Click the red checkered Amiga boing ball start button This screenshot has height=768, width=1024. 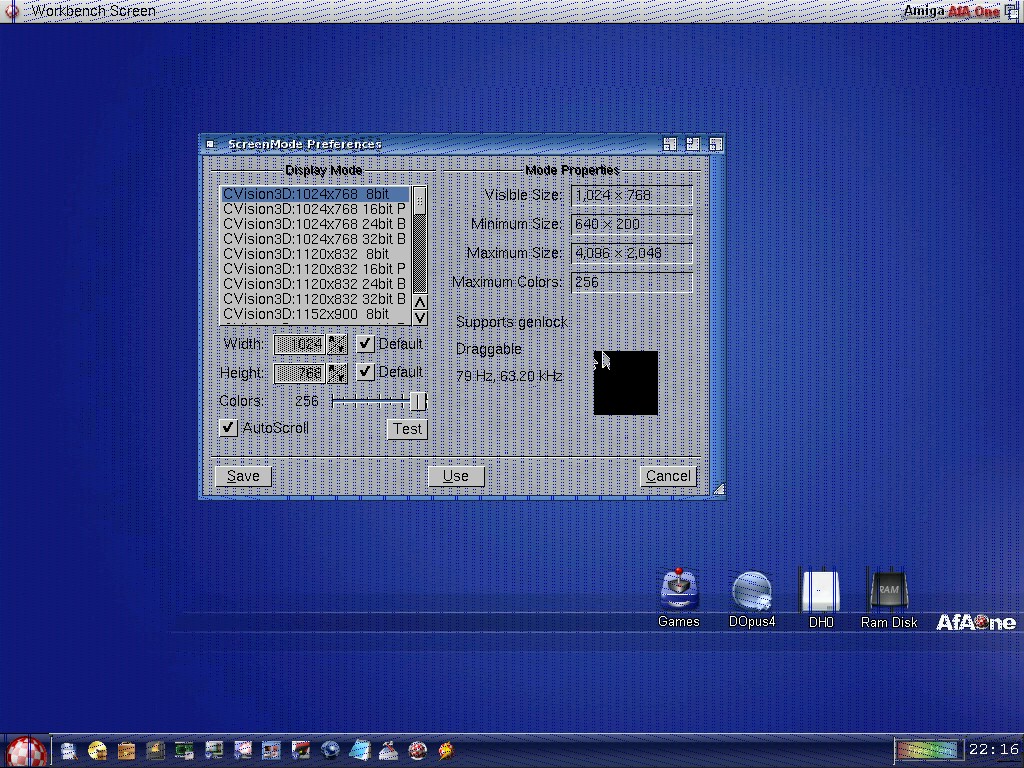pos(25,751)
